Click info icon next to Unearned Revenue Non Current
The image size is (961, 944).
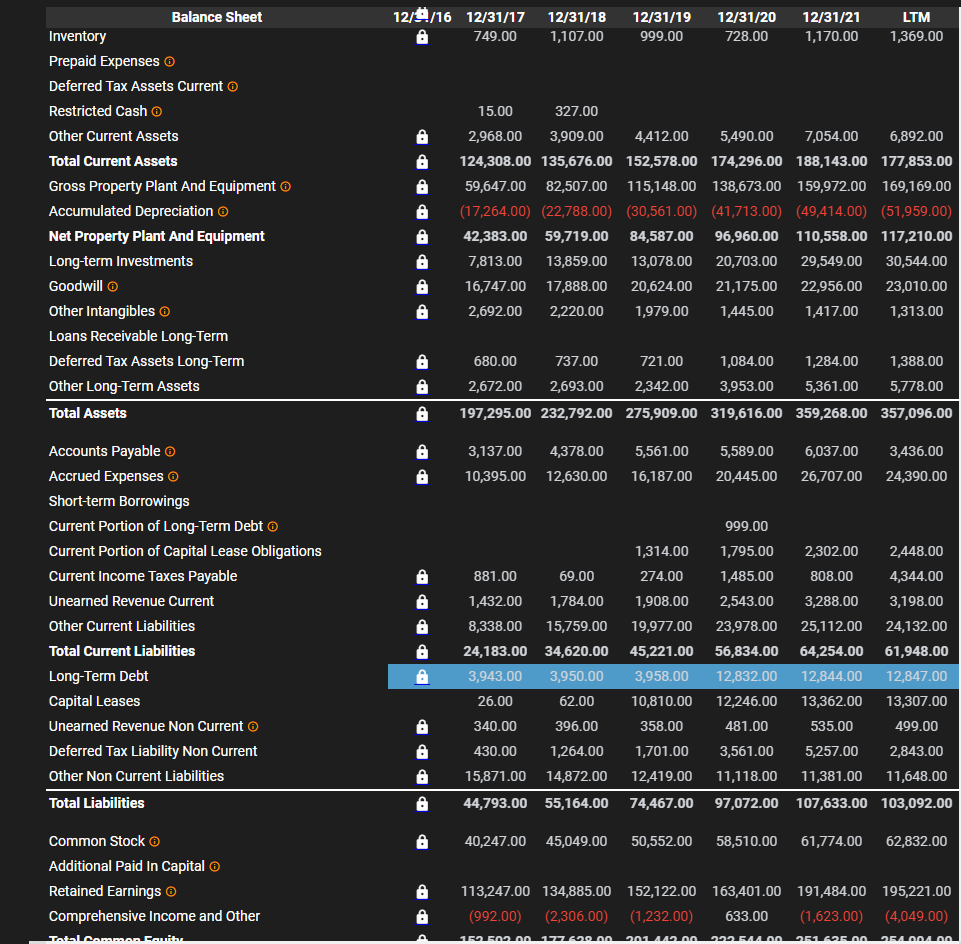pyautogui.click(x=253, y=726)
